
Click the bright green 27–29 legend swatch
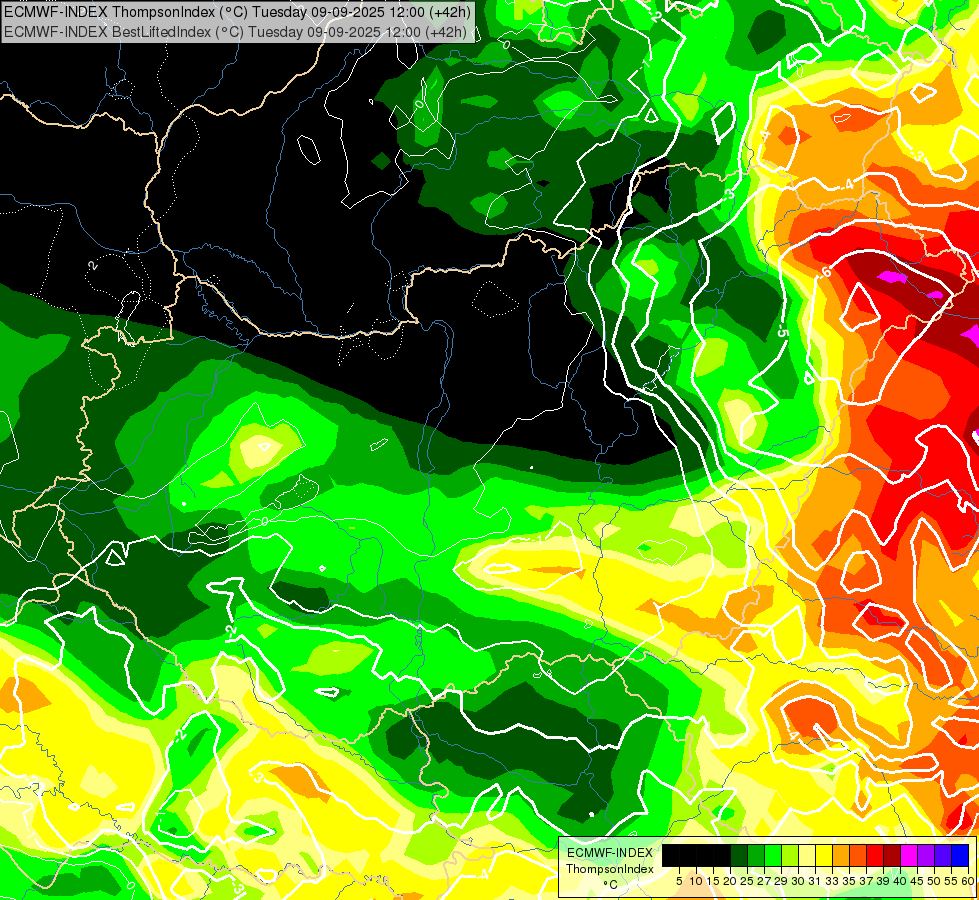click(x=773, y=855)
